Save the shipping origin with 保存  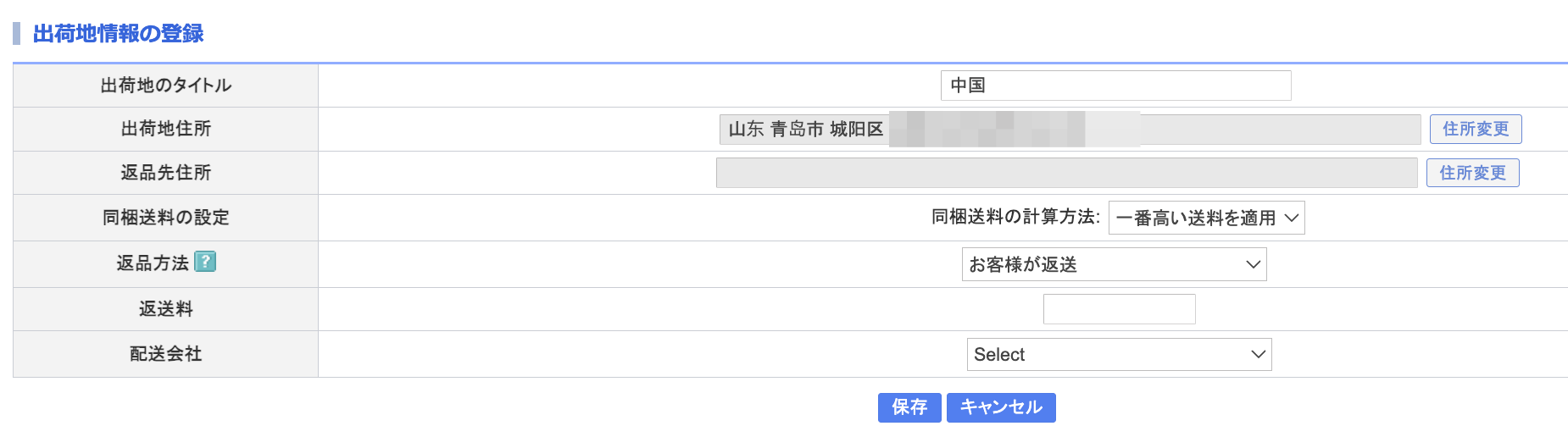[x=909, y=407]
